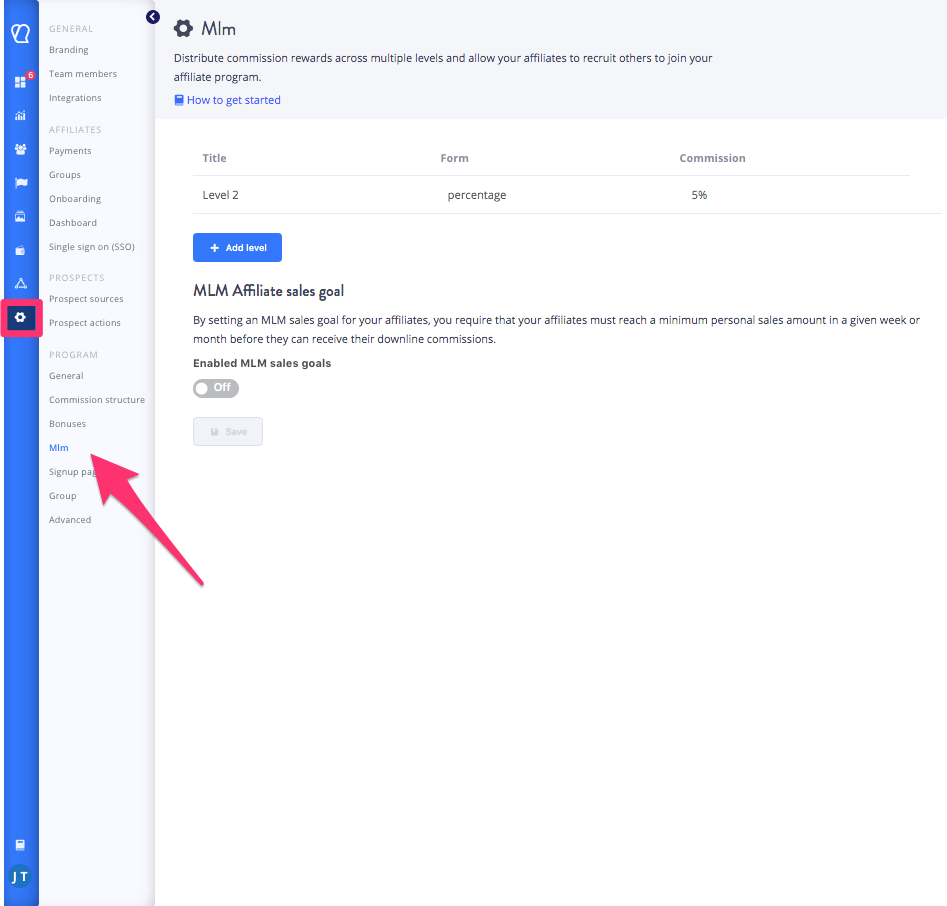Click the settings gear icon in sidebar

pos(20,317)
